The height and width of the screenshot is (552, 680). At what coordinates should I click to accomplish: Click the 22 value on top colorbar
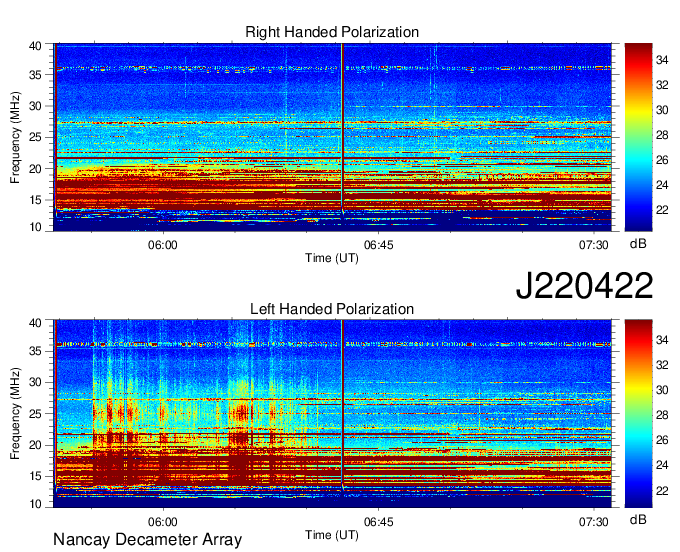(x=662, y=210)
